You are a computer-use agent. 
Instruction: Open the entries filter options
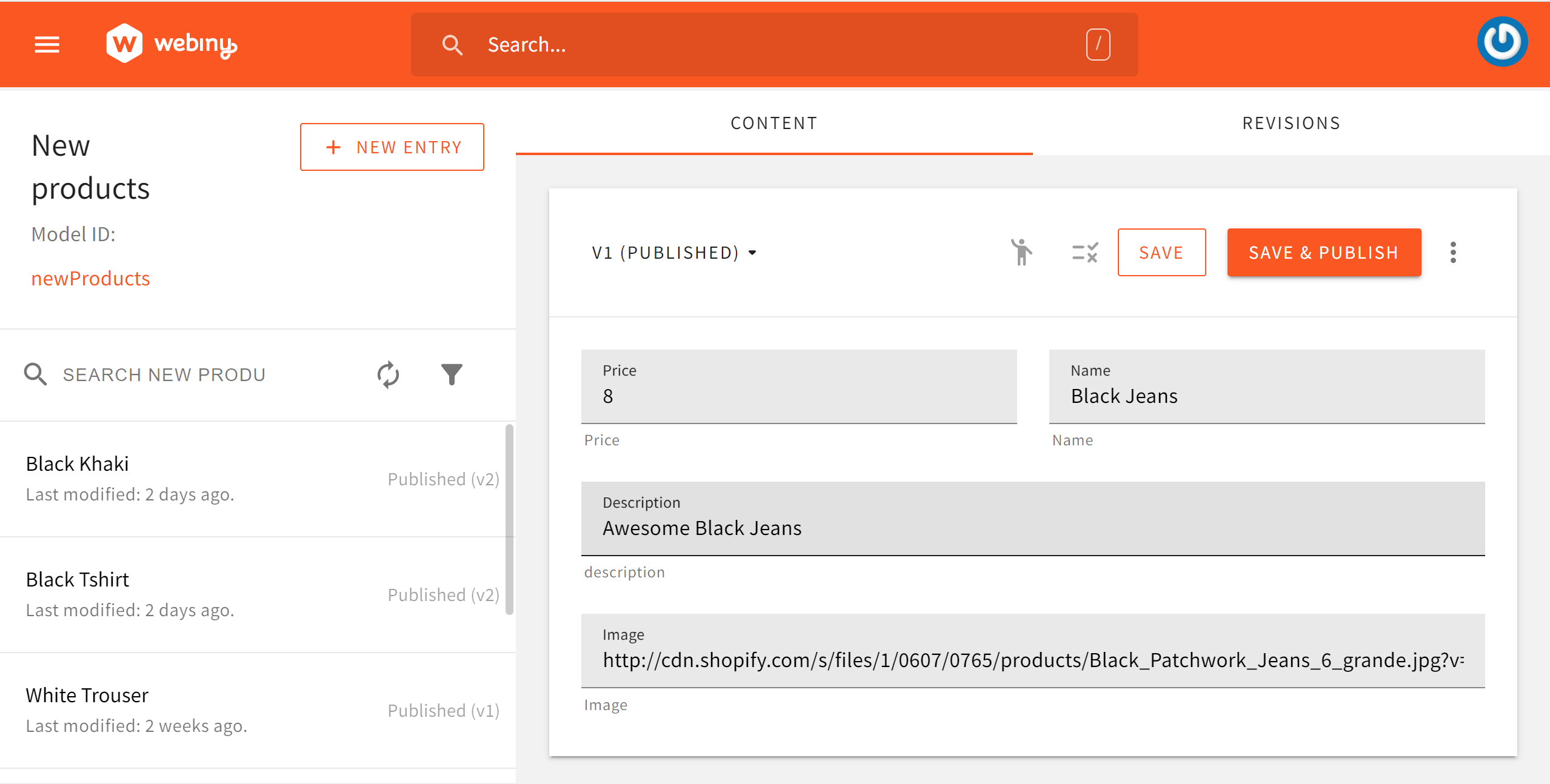(452, 374)
